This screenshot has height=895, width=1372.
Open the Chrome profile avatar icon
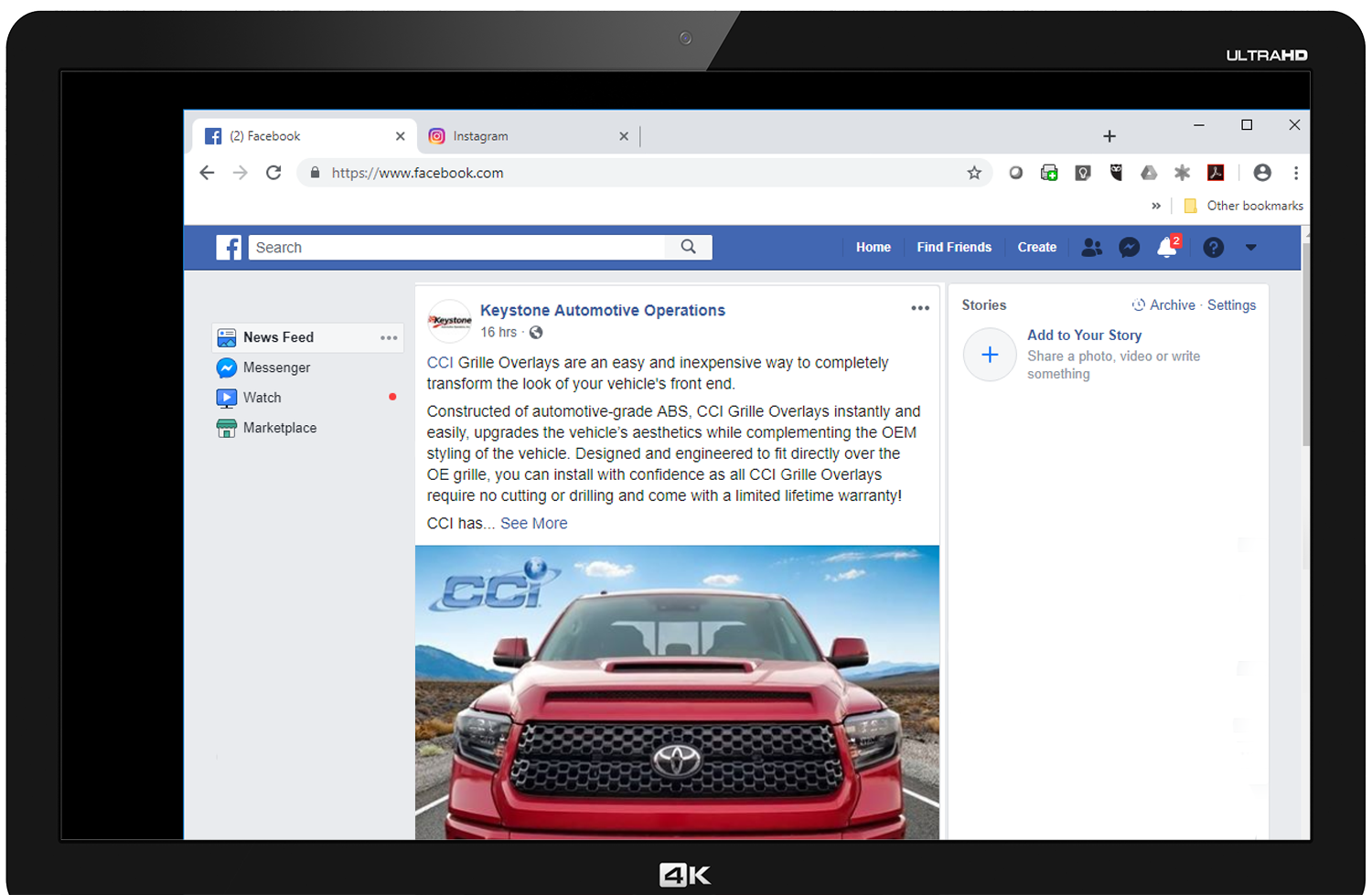click(x=1262, y=173)
